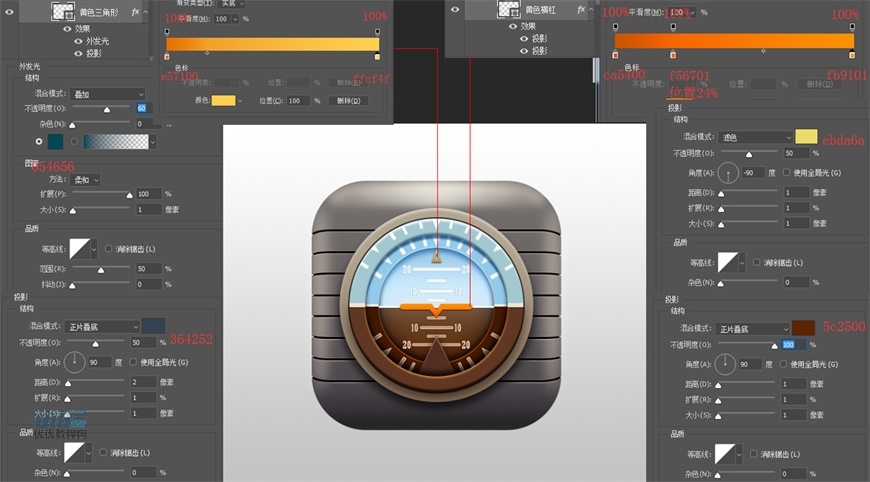Select the f56701 gradient color stop at 24%
This screenshot has width=870, height=482.
pyautogui.click(x=672, y=55)
